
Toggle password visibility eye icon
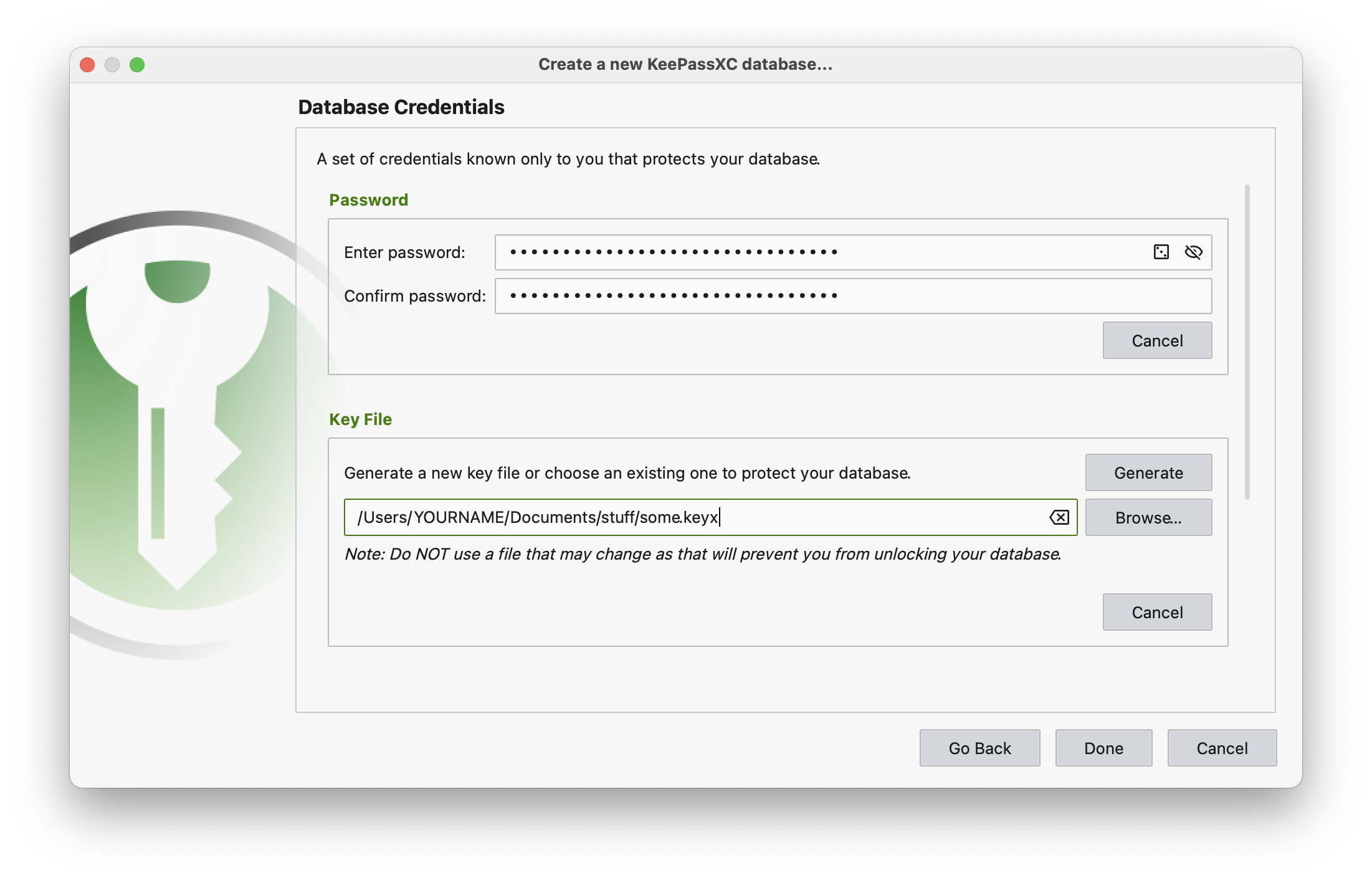point(1193,252)
